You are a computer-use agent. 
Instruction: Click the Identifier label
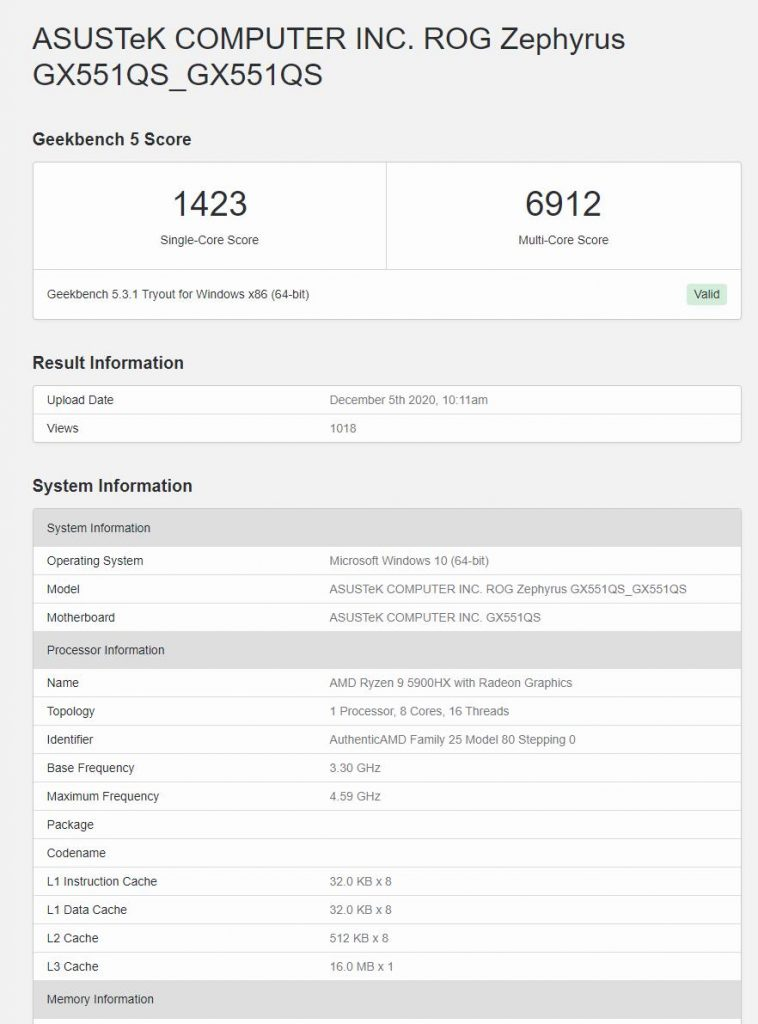[x=70, y=740]
